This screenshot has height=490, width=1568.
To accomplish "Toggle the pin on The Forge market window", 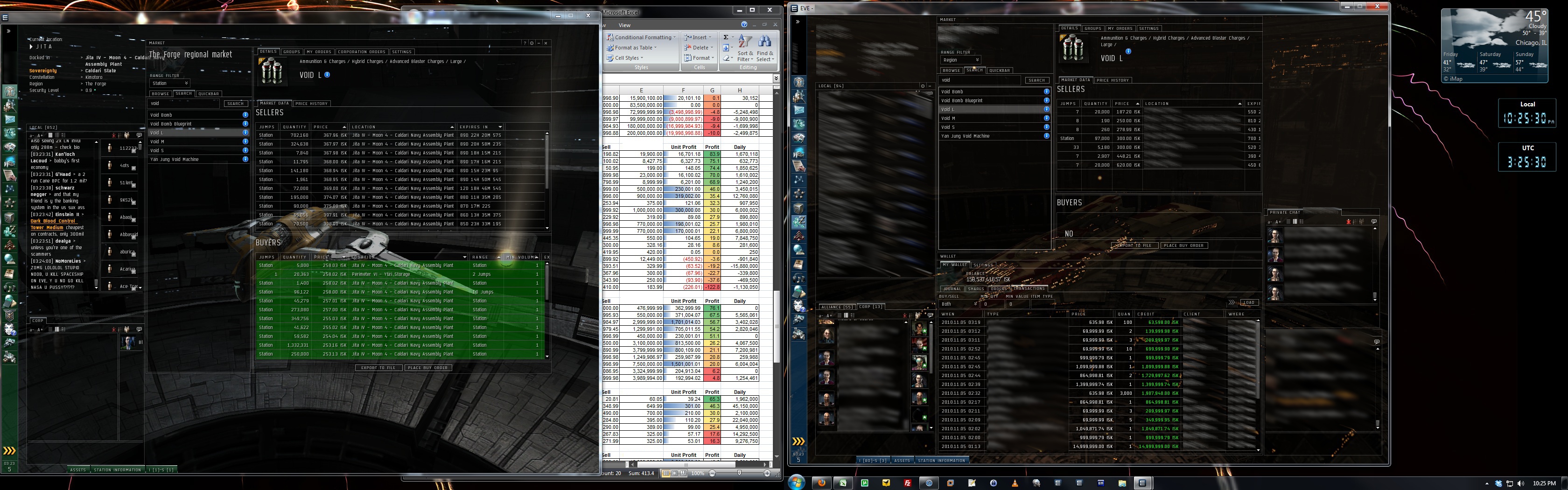I will point(532,43).
